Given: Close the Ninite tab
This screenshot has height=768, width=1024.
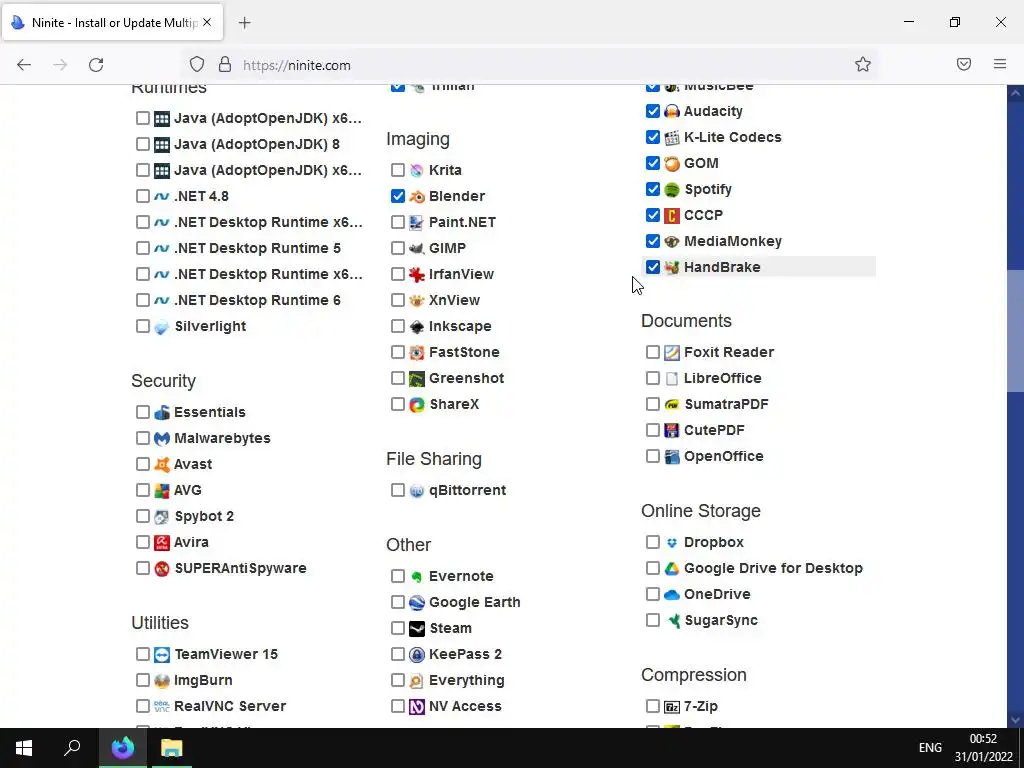Looking at the screenshot, I should [207, 22].
